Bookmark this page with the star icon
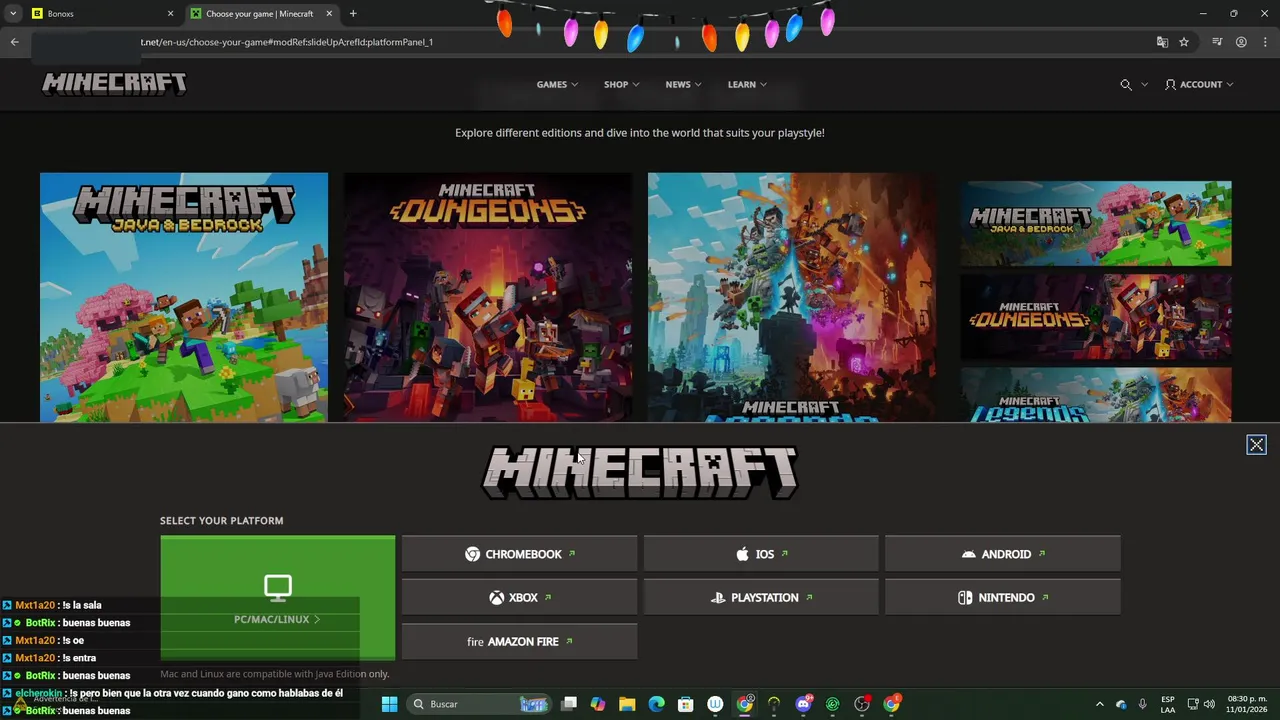The image size is (1280, 720). click(1184, 42)
